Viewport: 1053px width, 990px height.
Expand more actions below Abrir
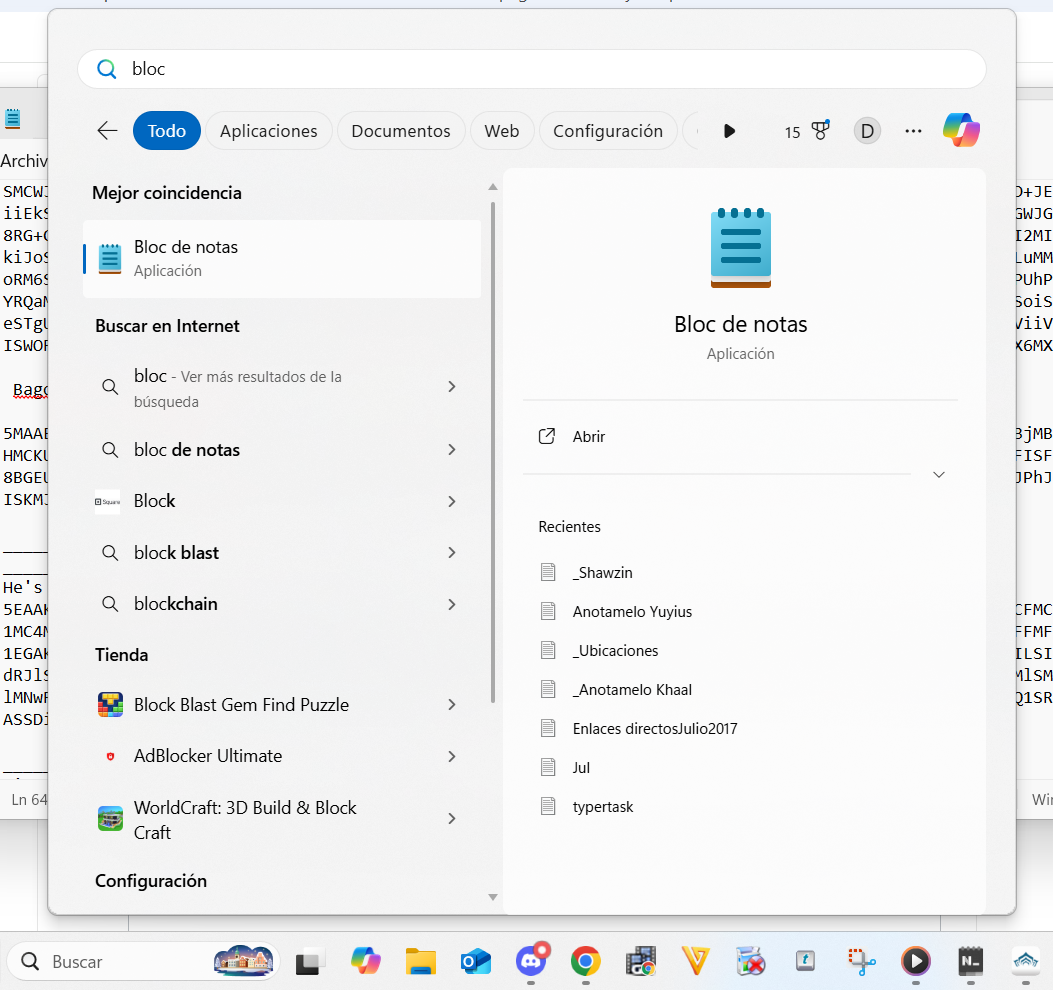point(939,475)
